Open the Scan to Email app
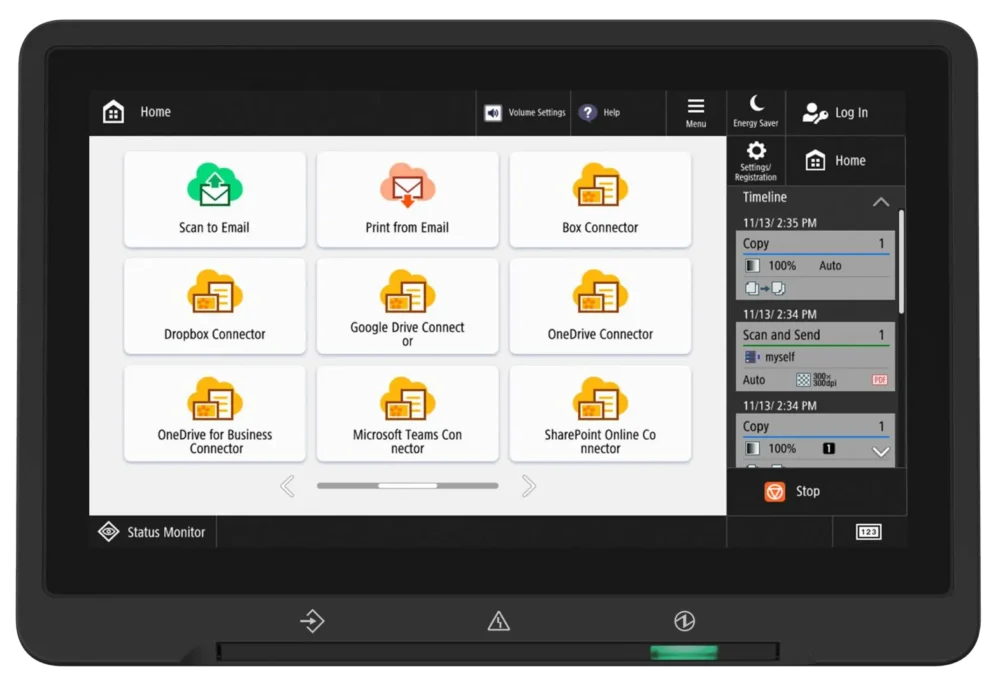 pos(214,199)
